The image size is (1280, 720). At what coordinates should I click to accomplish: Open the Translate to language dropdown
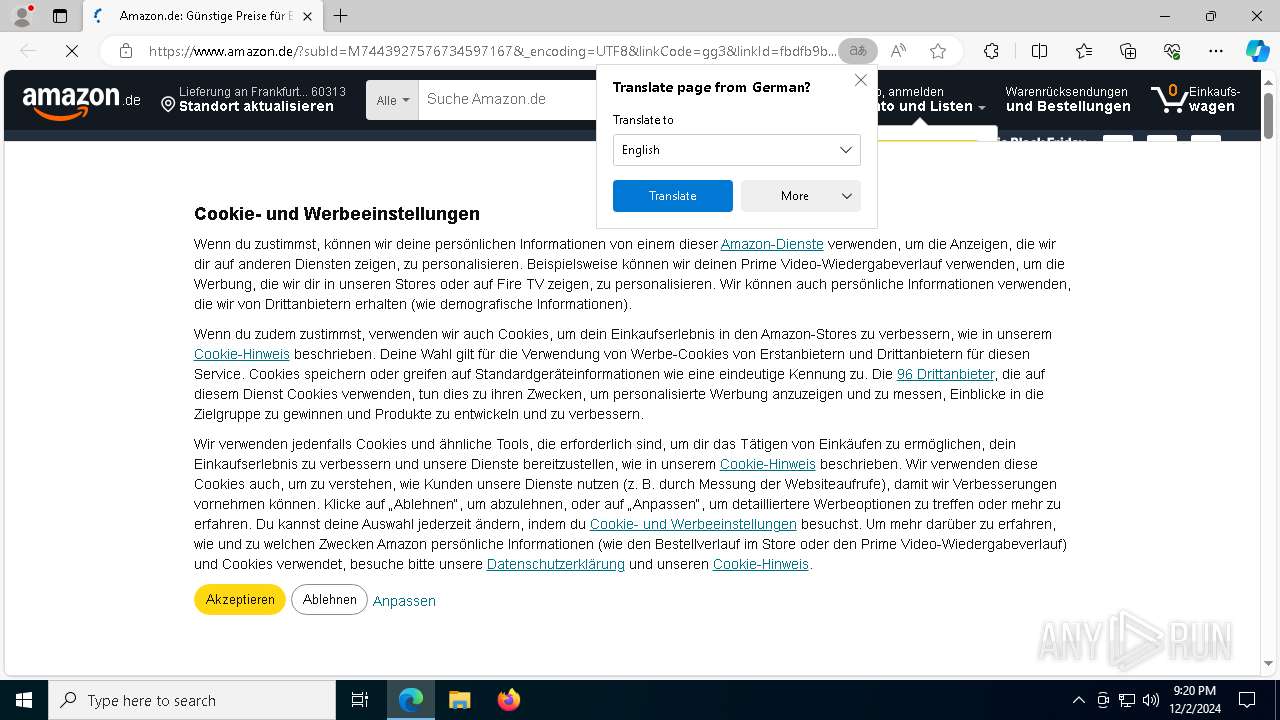pyautogui.click(x=736, y=150)
